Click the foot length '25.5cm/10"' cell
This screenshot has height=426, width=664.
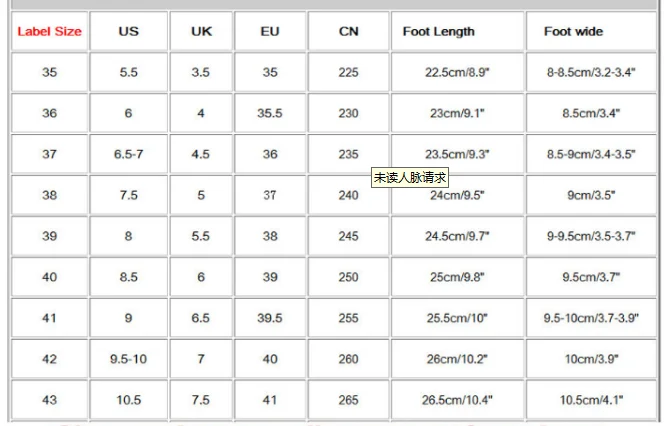click(455, 318)
